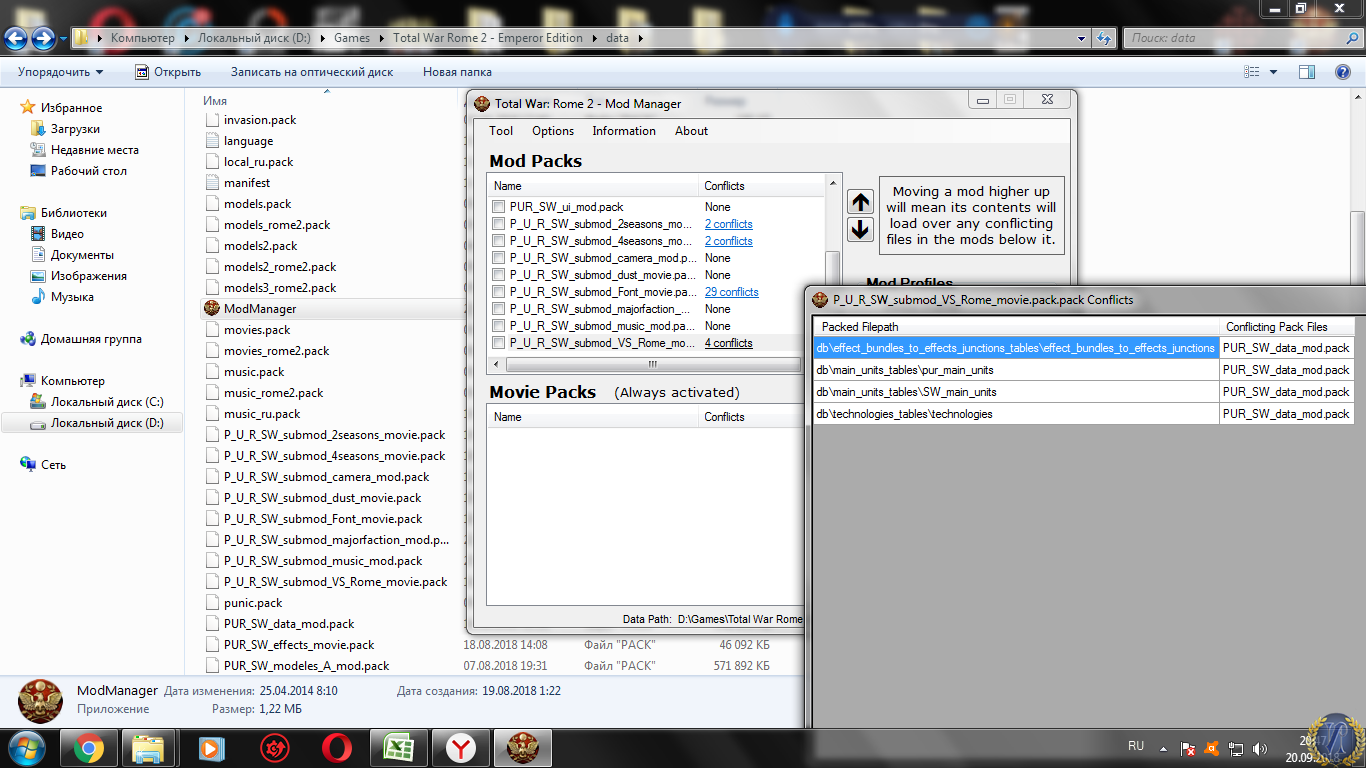
Task: Open Explorer help question-mark icon
Action: (x=1343, y=72)
